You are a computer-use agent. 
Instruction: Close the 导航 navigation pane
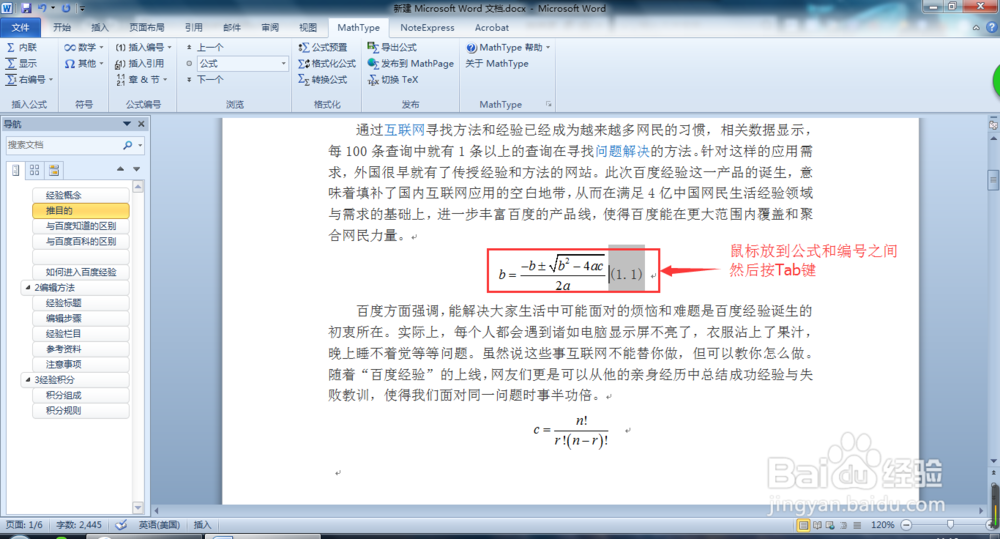click(142, 124)
